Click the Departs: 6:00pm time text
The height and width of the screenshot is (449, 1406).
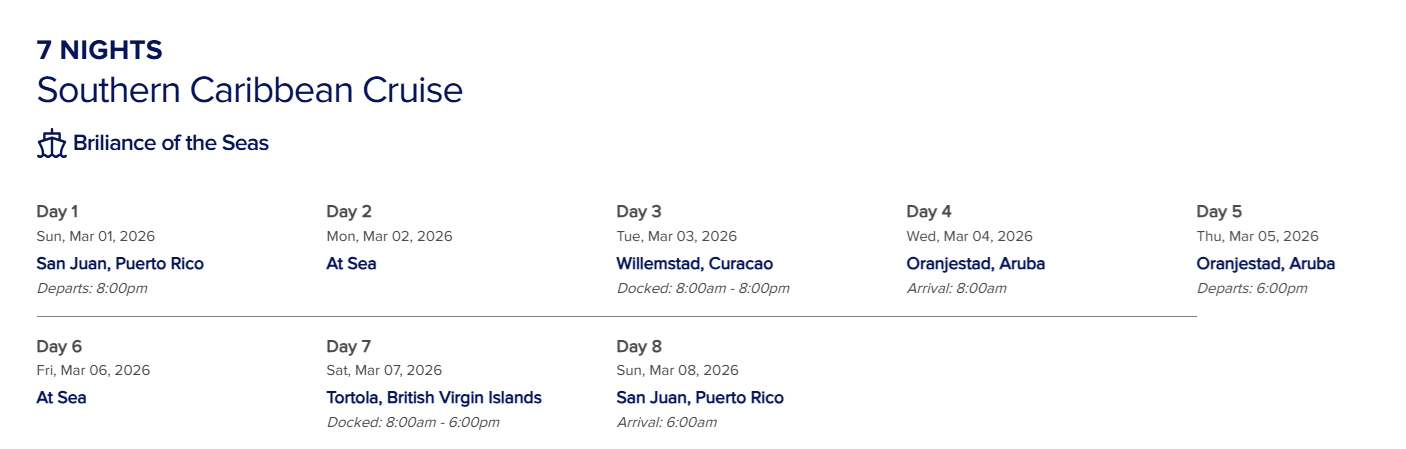tap(1252, 289)
